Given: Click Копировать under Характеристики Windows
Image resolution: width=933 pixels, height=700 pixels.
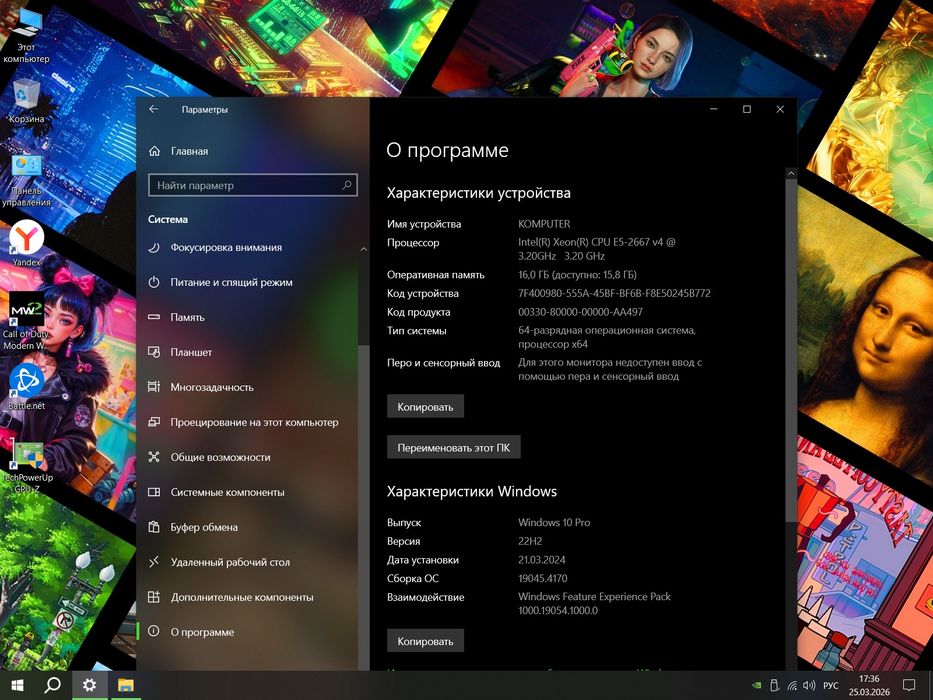Looking at the screenshot, I should (x=425, y=642).
